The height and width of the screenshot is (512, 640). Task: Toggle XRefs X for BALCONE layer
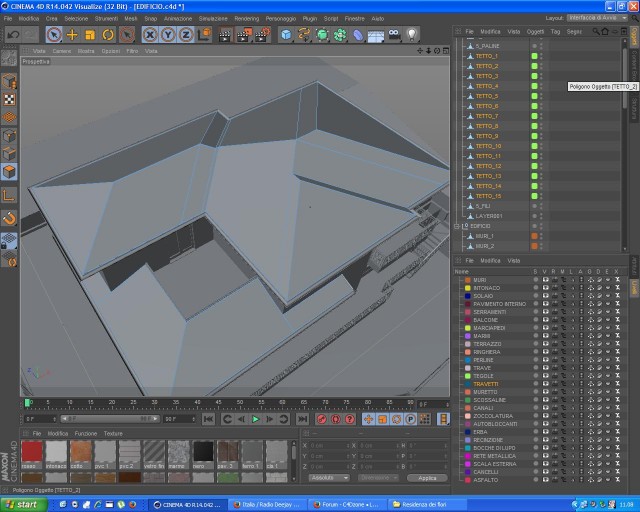tap(617, 320)
